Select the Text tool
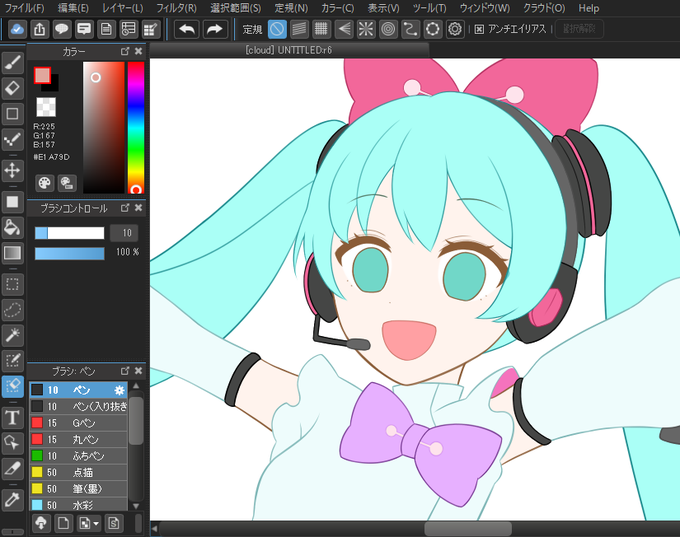The height and width of the screenshot is (537, 680). tap(12, 417)
